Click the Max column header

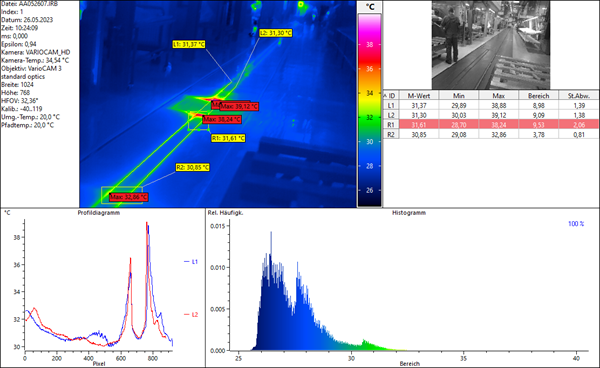tap(499, 96)
